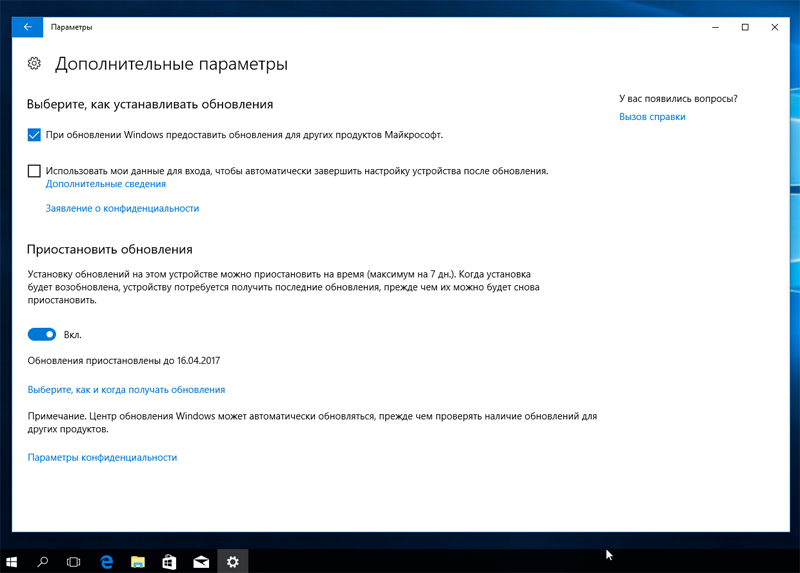The height and width of the screenshot is (573, 800).
Task: Turn off the pause updates switch
Action: tap(42, 334)
